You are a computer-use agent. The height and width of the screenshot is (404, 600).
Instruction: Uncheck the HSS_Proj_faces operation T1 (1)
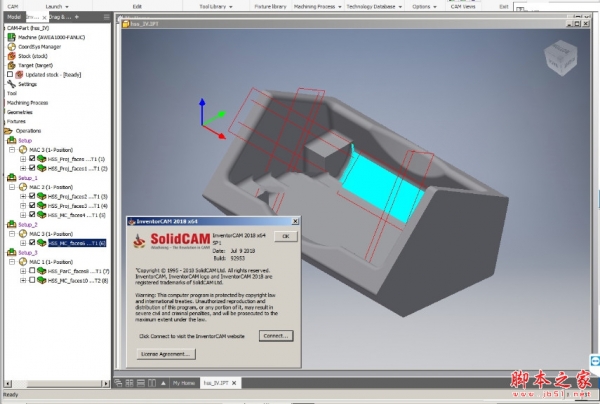click(x=32, y=158)
